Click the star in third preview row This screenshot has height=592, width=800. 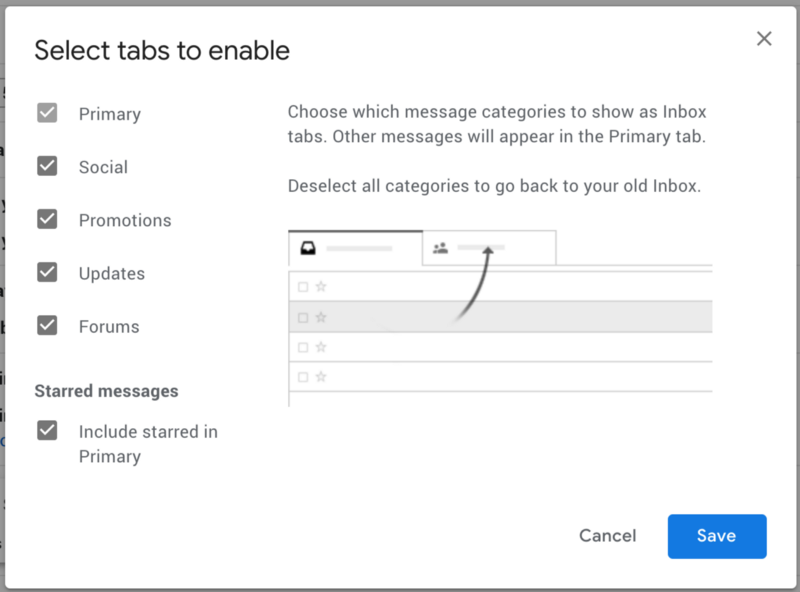(321, 347)
